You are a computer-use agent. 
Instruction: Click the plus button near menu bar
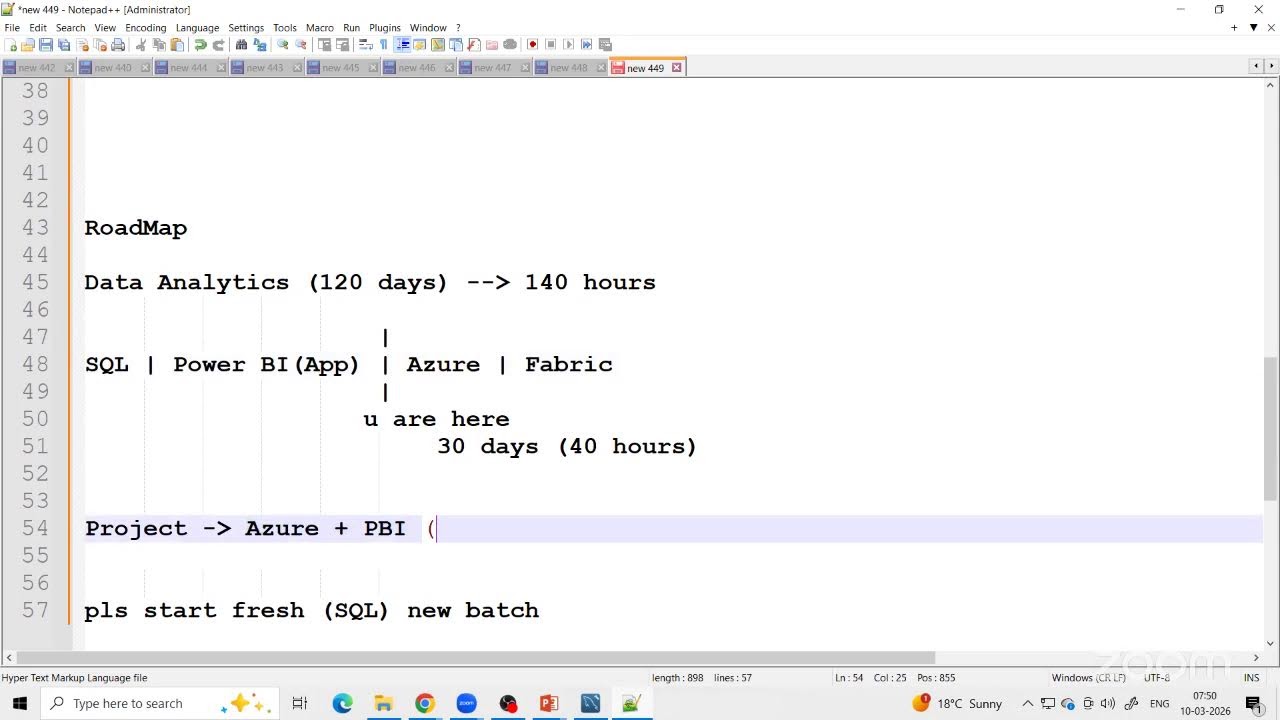(1234, 28)
